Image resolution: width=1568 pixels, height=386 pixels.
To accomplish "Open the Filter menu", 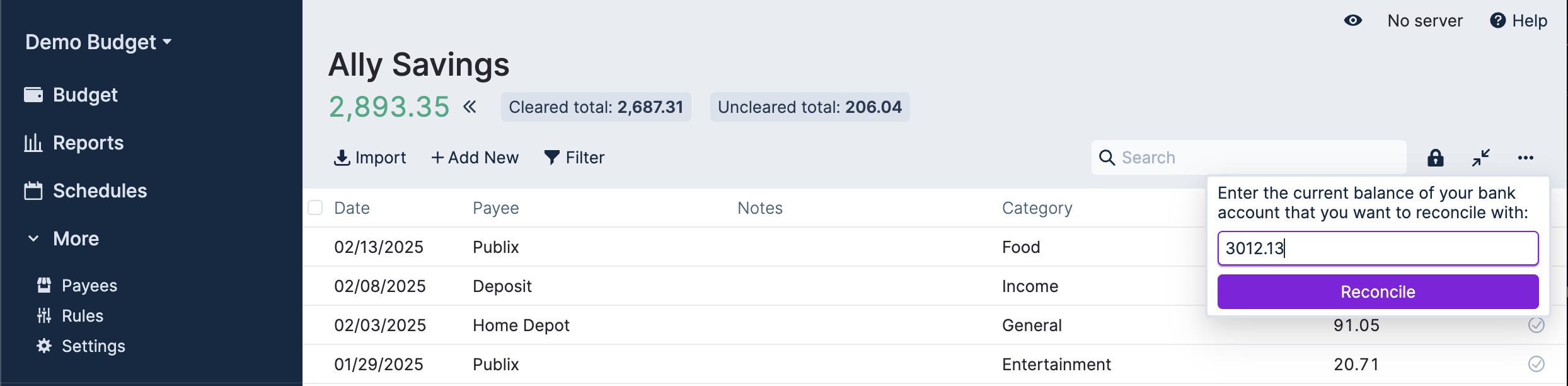I will coord(574,158).
